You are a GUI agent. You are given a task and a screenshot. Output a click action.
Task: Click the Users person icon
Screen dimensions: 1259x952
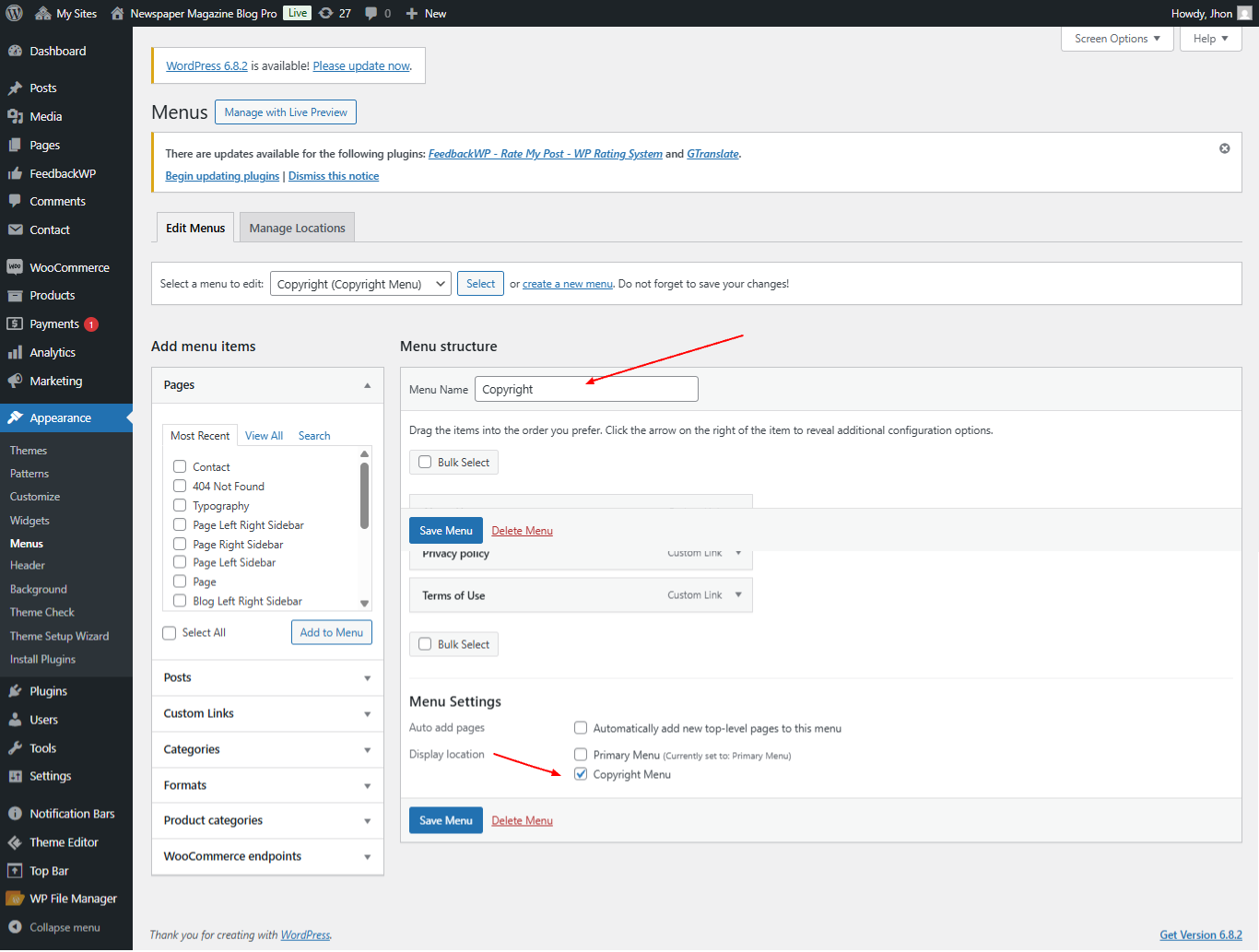(x=15, y=720)
